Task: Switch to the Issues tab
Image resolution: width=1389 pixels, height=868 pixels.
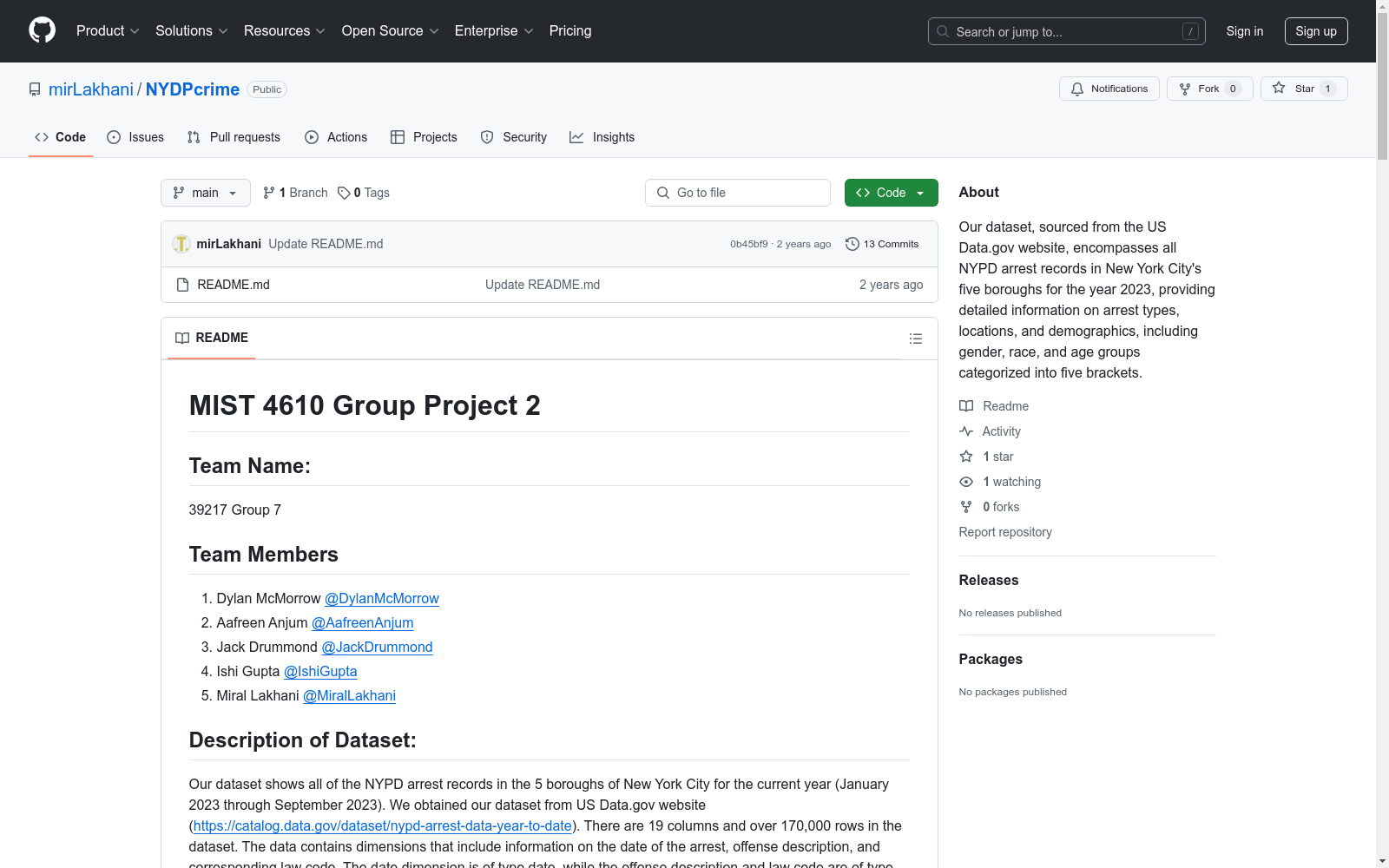Action: pyautogui.click(x=135, y=137)
